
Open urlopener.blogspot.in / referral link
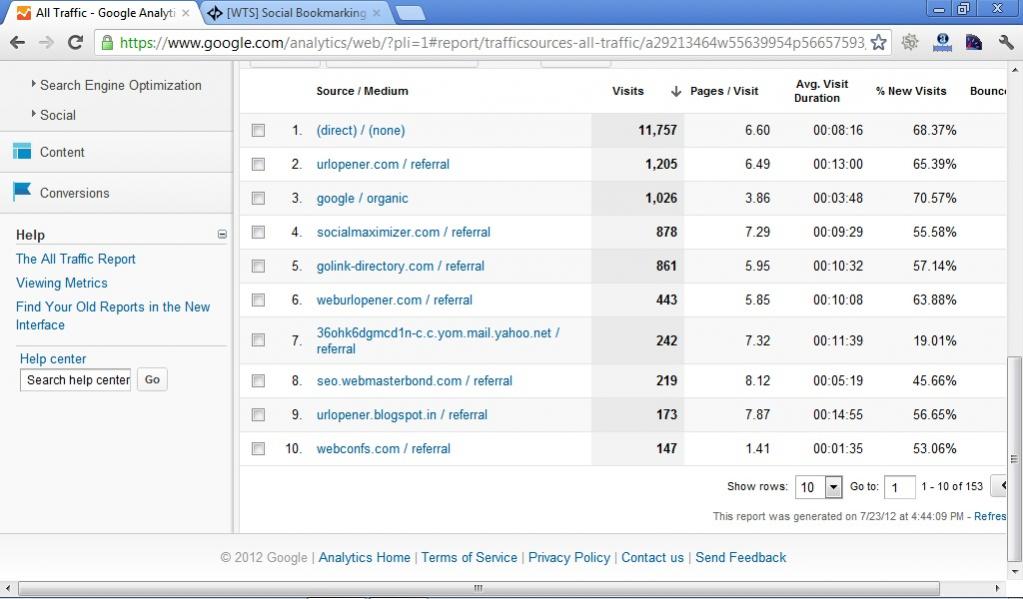[x=402, y=415]
